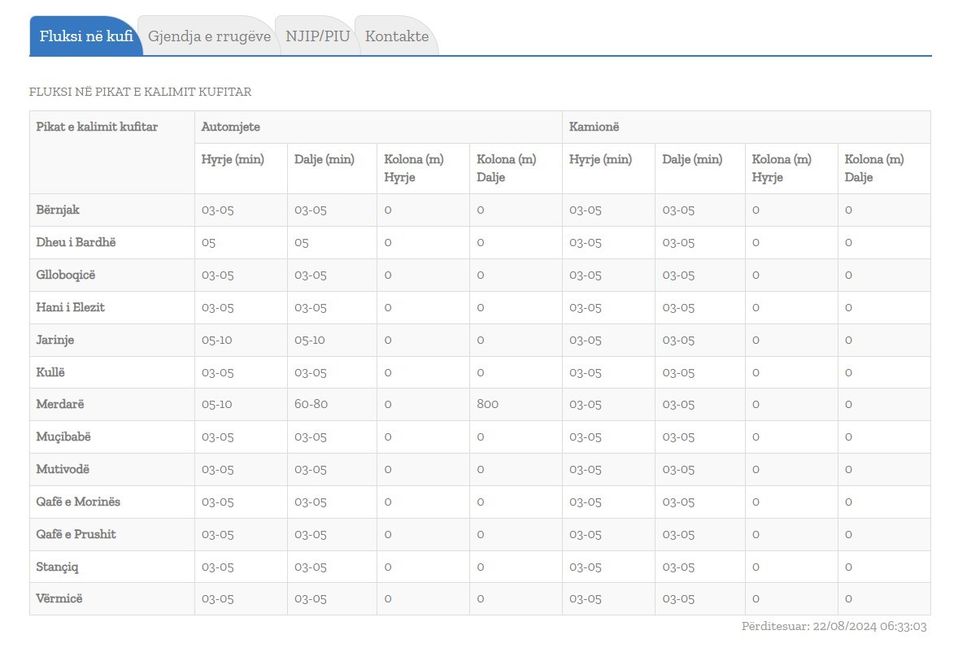Select the Stançiq row label

point(57,567)
